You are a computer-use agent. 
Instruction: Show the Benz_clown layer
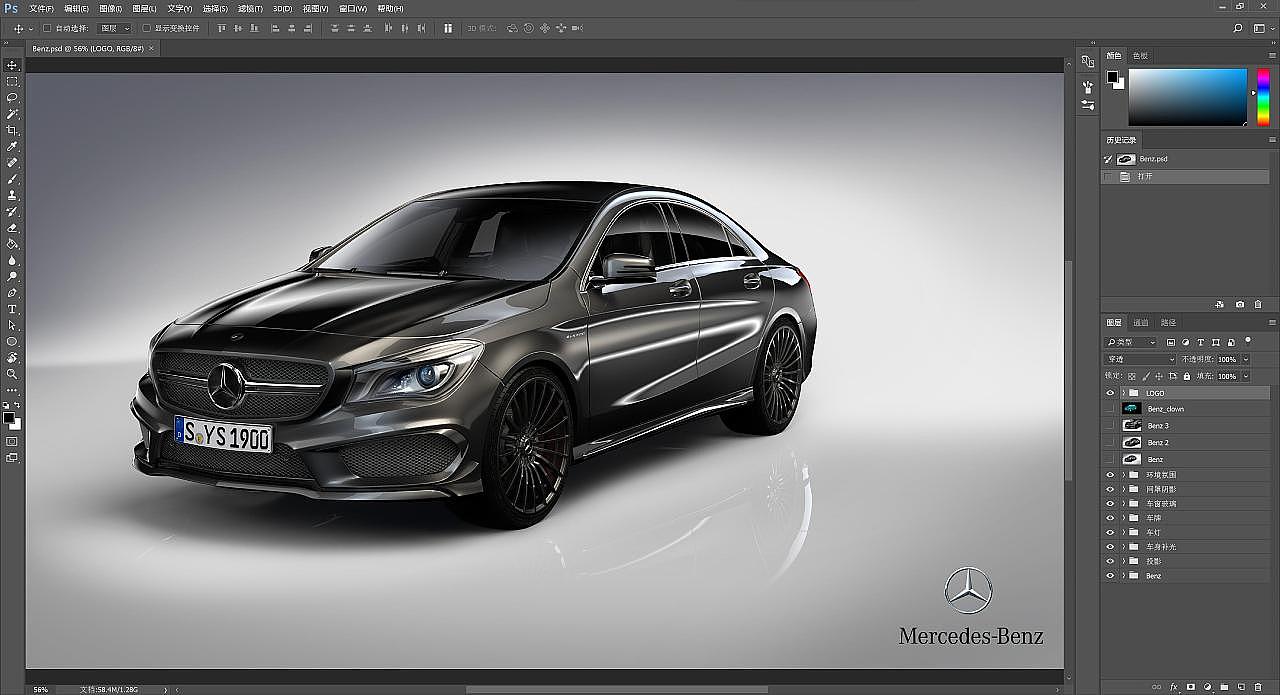[1109, 409]
